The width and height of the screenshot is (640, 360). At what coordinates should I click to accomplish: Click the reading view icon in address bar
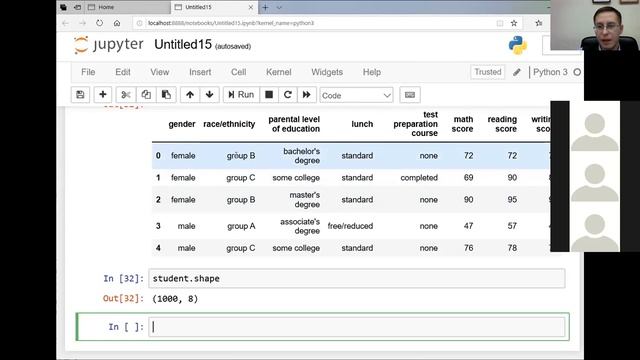click(500, 23)
